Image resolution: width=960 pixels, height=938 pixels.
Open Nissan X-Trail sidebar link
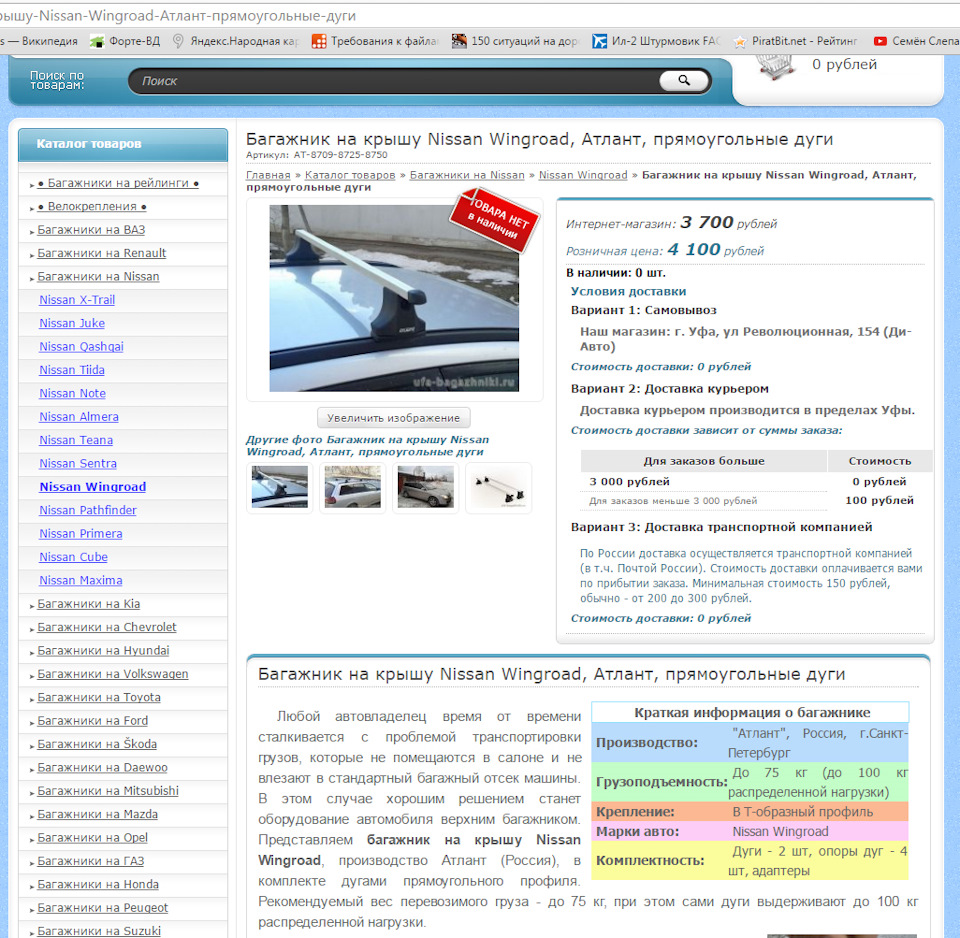tap(77, 300)
